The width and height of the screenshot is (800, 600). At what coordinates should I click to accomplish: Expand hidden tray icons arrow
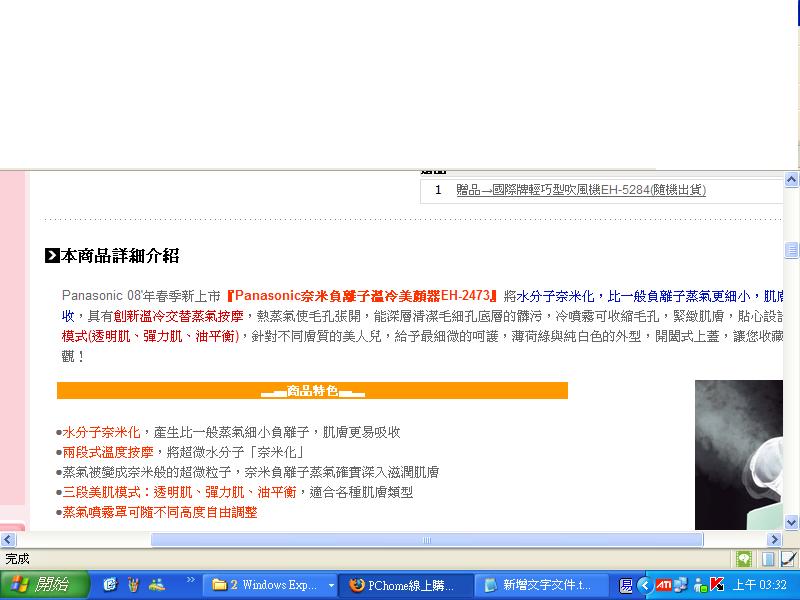point(645,585)
